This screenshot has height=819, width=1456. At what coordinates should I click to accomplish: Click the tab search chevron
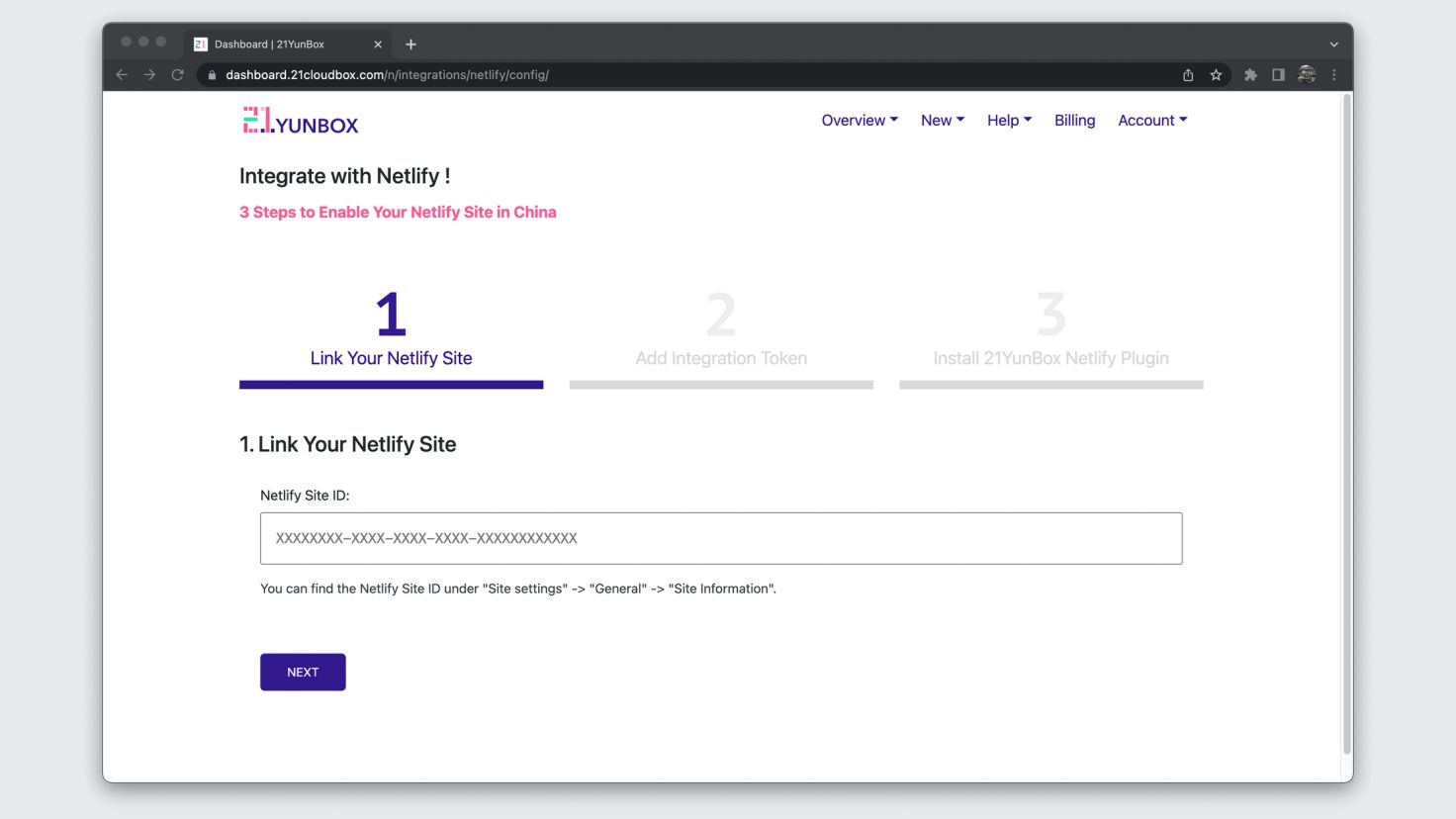1333,45
